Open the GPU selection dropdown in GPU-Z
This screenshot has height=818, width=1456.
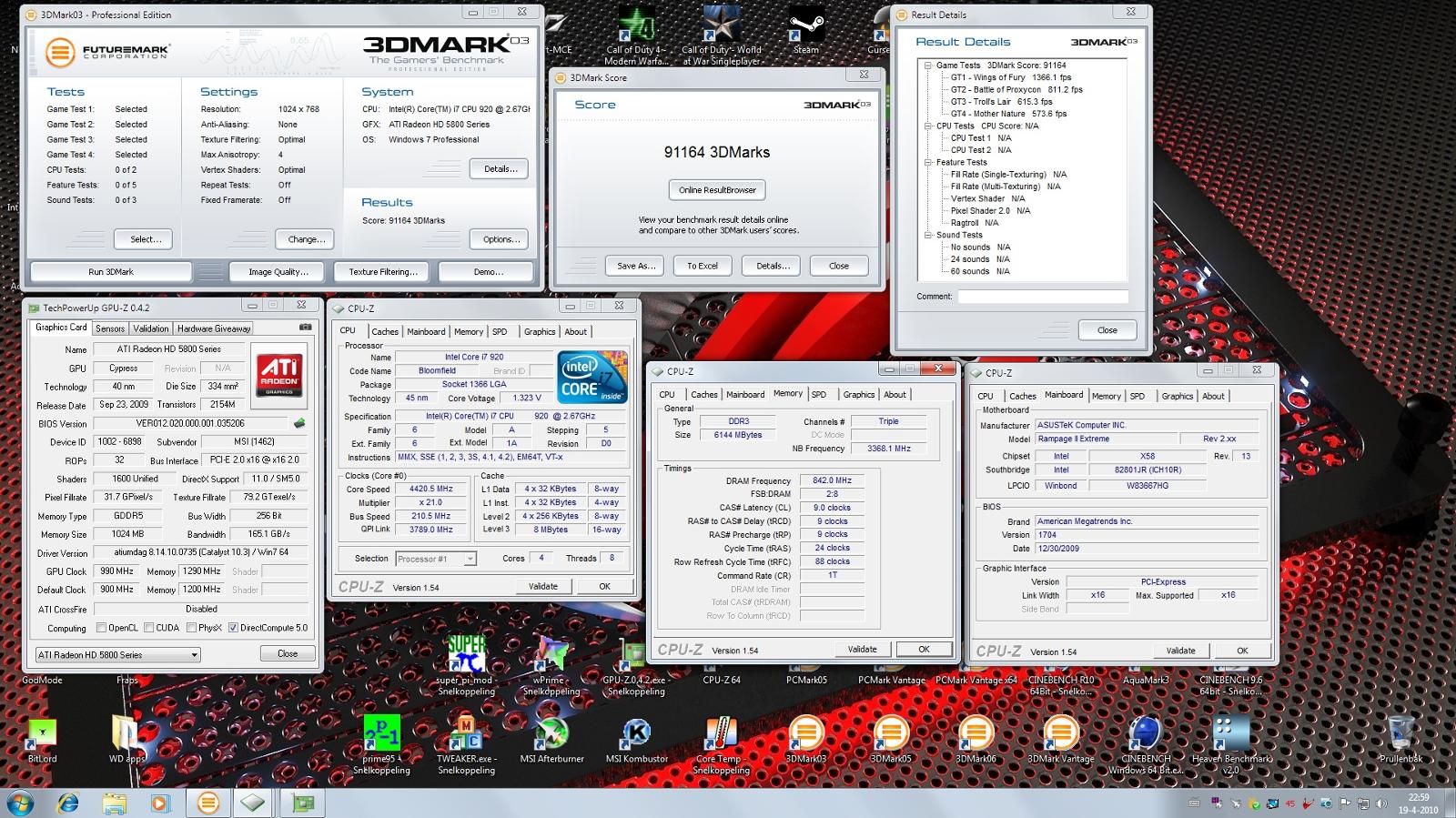tap(117, 654)
